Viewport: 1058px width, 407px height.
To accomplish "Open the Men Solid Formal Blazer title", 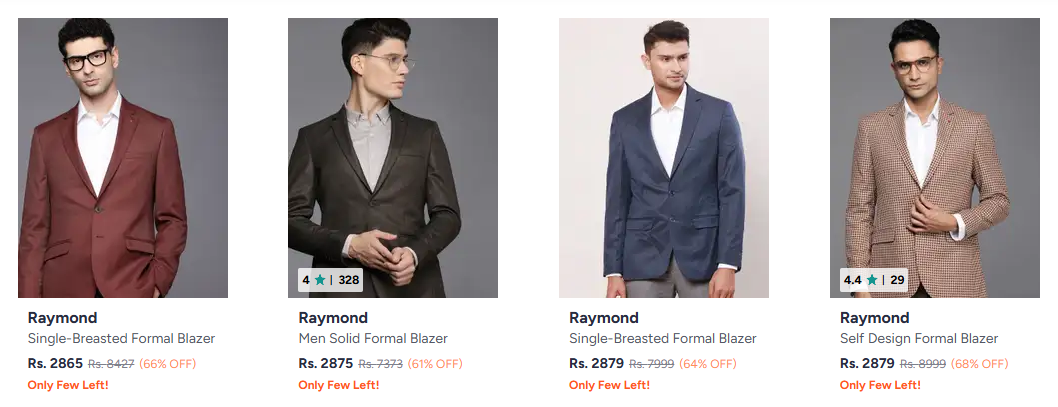I will click(373, 339).
